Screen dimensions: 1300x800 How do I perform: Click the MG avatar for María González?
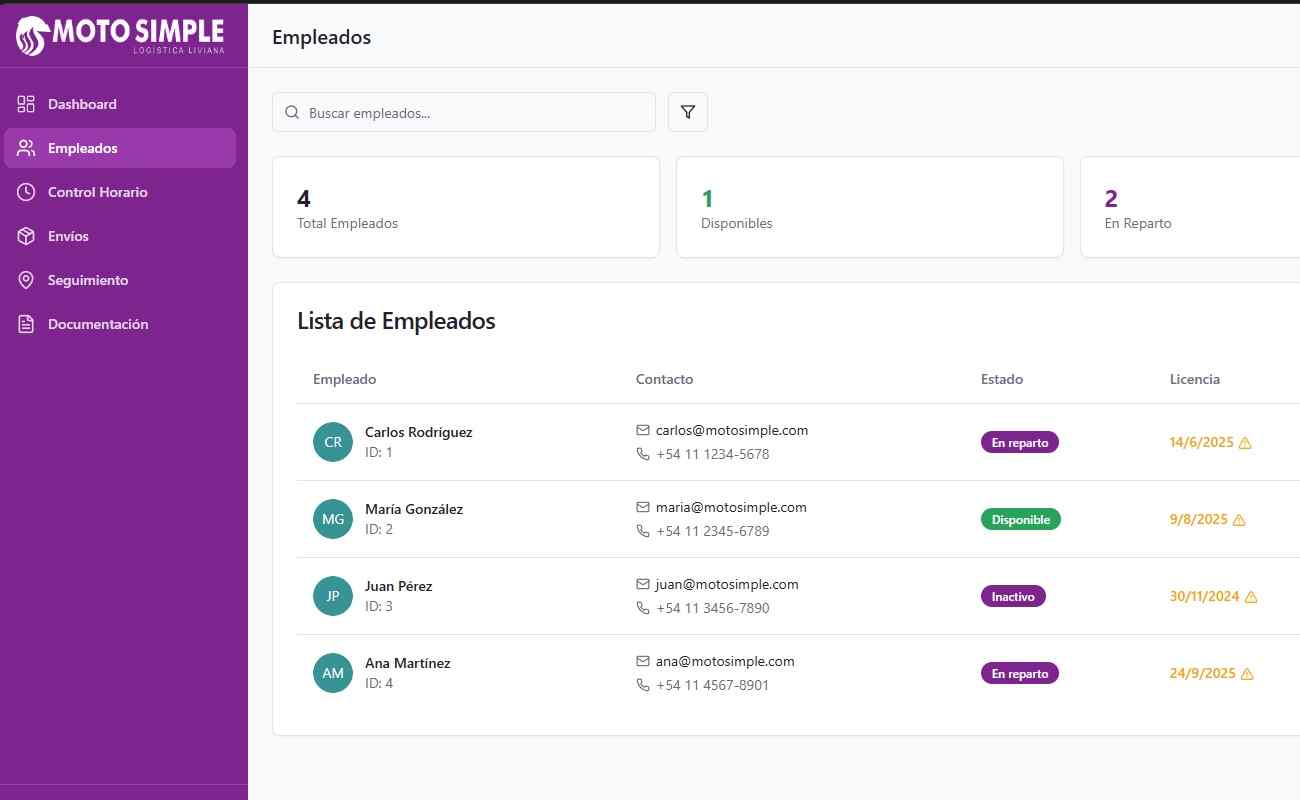click(x=333, y=519)
